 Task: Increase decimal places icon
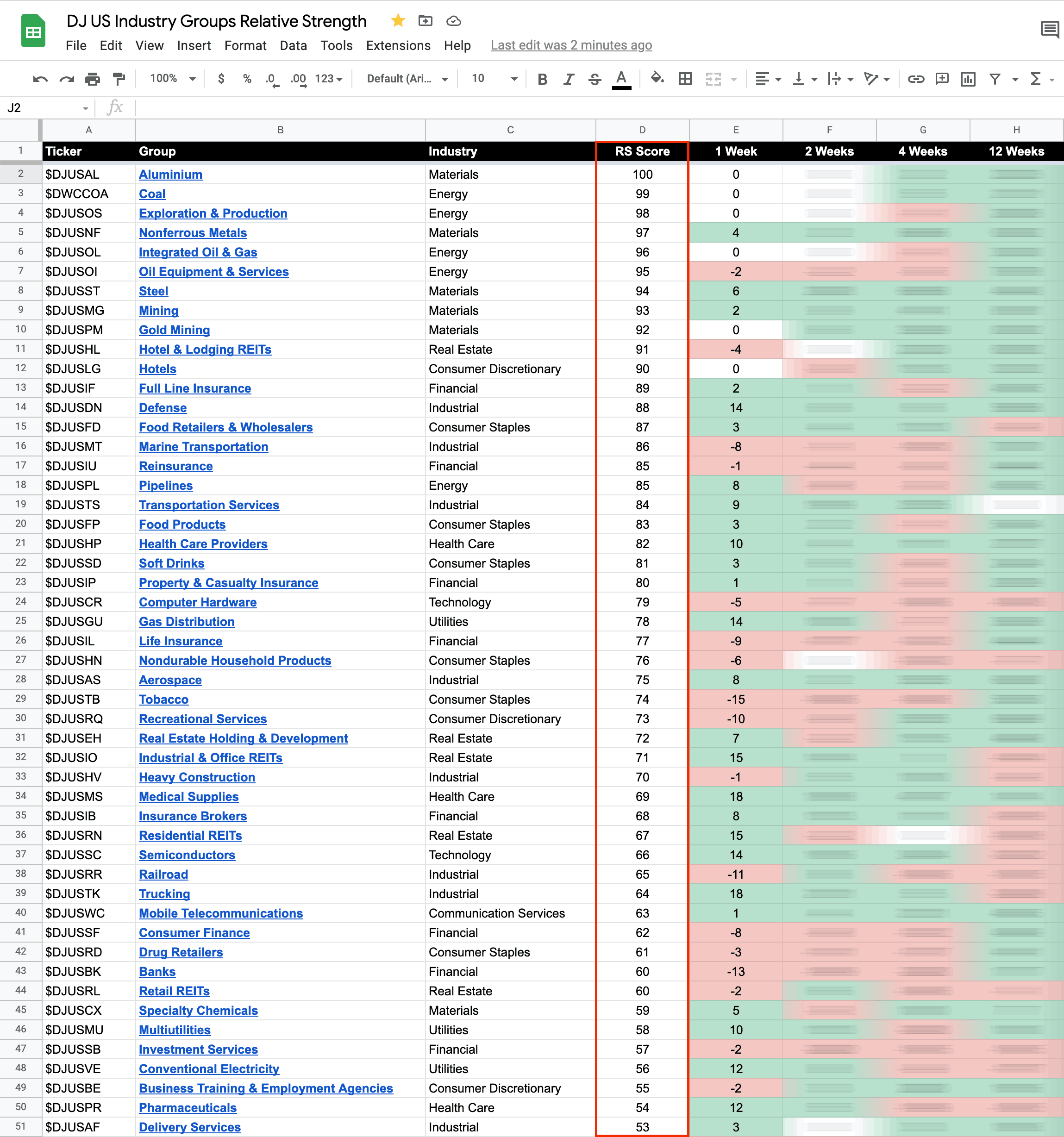(298, 79)
